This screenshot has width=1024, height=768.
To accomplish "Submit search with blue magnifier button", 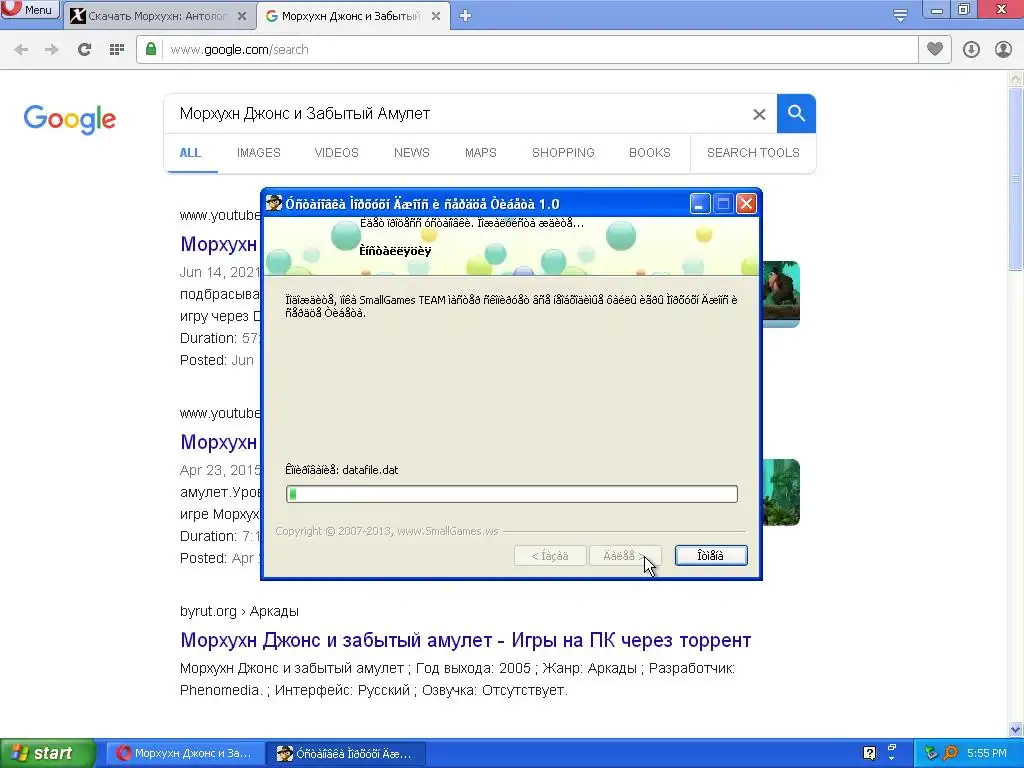I will point(796,114).
